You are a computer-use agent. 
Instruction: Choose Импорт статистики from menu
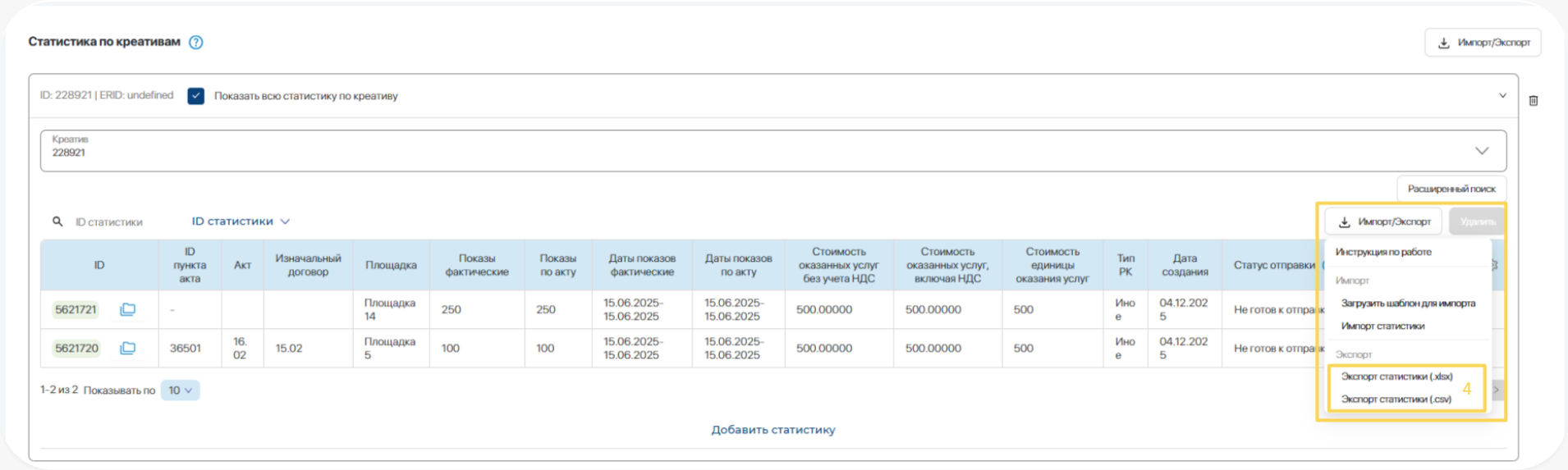tap(1382, 326)
